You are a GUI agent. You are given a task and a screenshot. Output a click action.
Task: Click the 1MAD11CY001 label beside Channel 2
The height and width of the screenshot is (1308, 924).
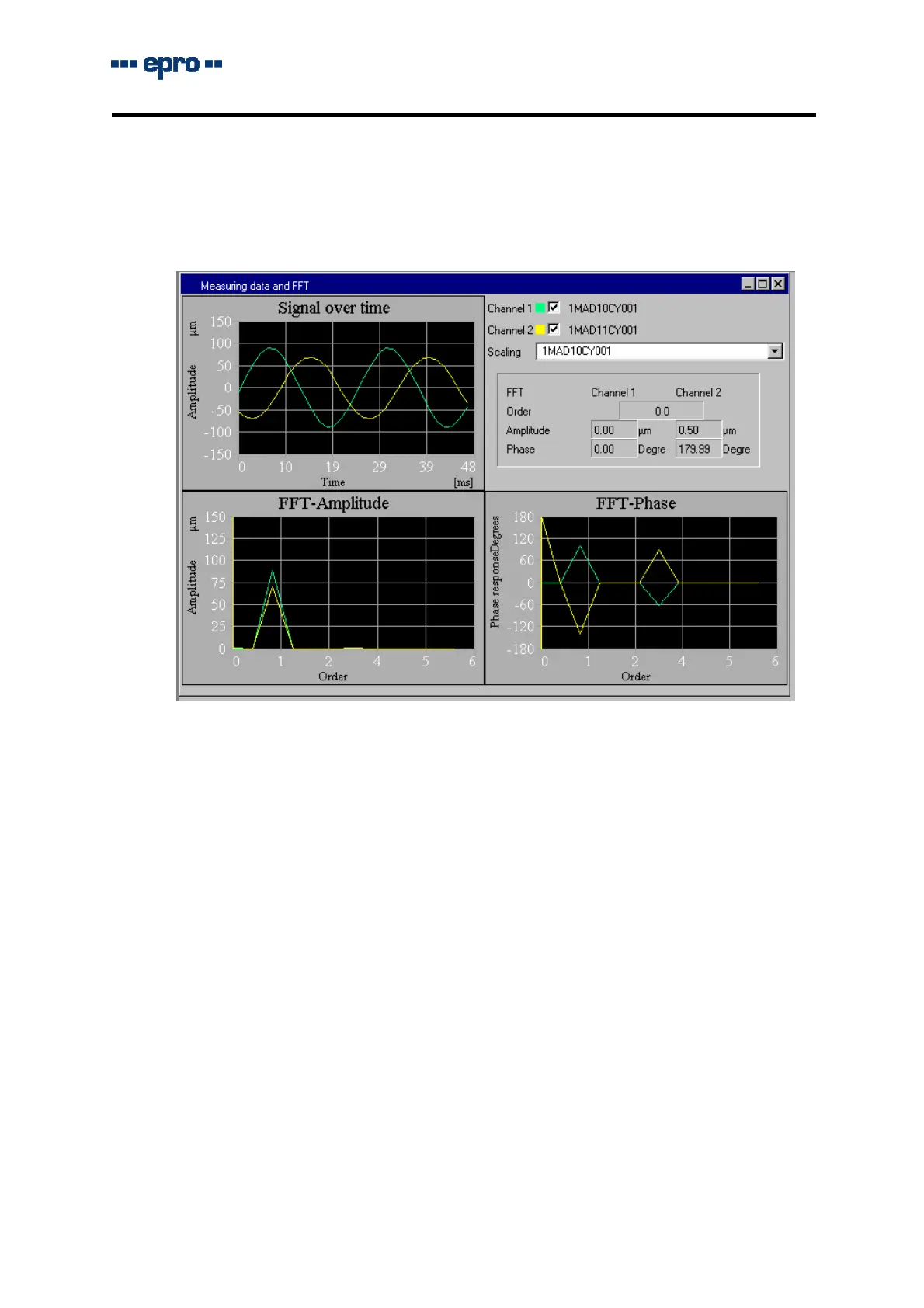coord(603,330)
